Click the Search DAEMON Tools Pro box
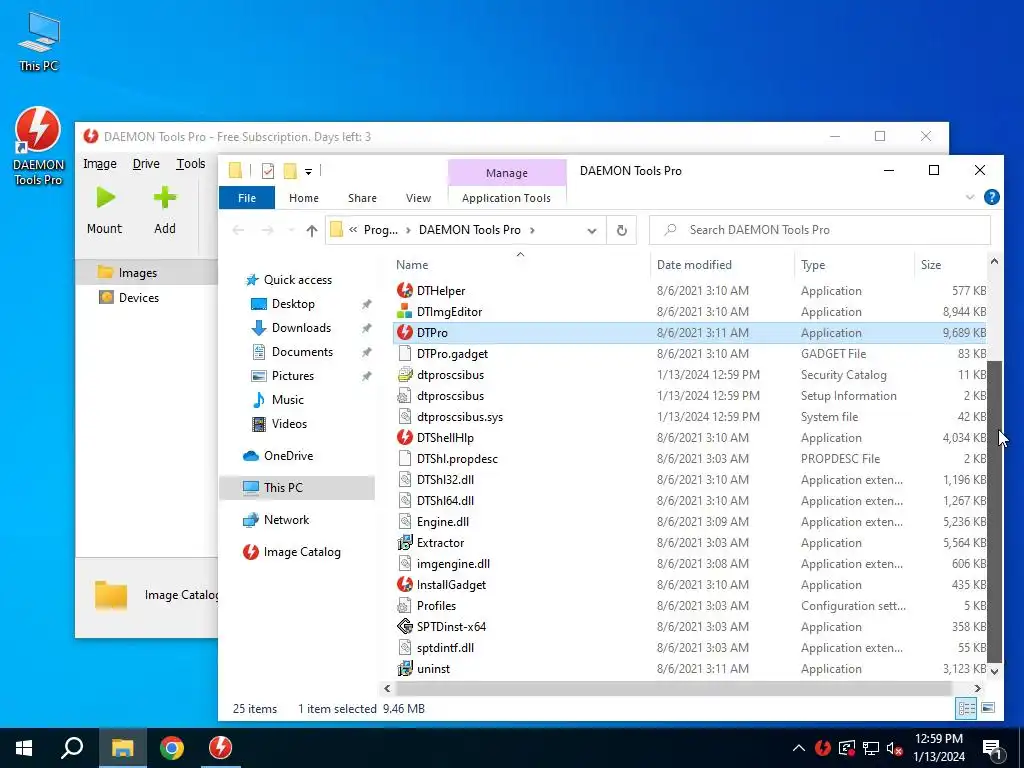Viewport: 1024px width, 768px height. [x=820, y=230]
